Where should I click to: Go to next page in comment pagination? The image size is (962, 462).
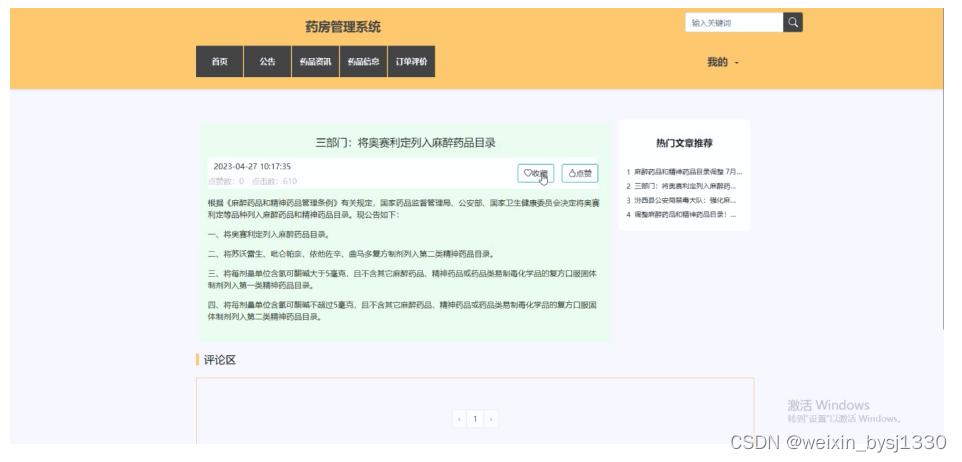coord(491,419)
